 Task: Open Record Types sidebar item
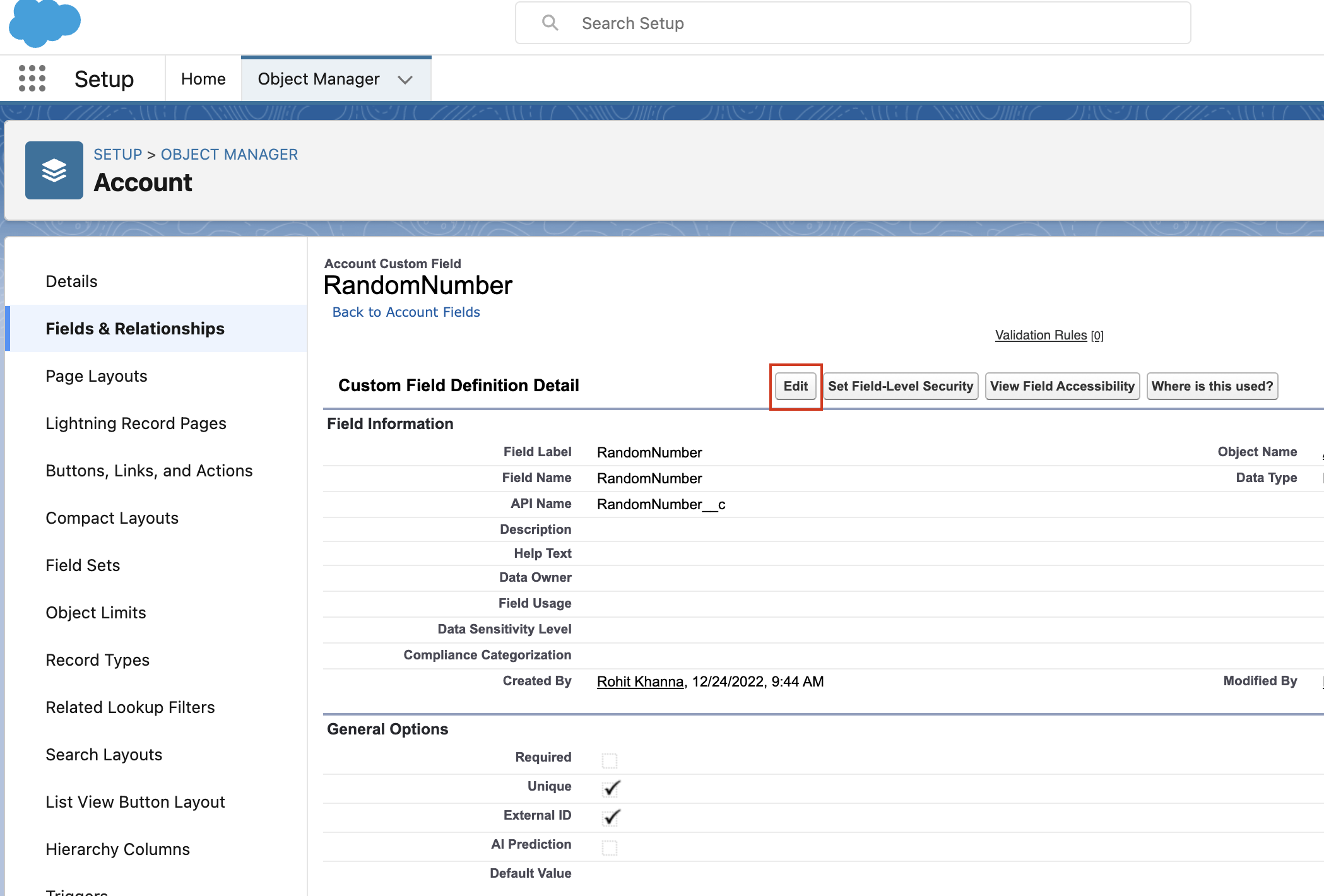click(x=98, y=660)
